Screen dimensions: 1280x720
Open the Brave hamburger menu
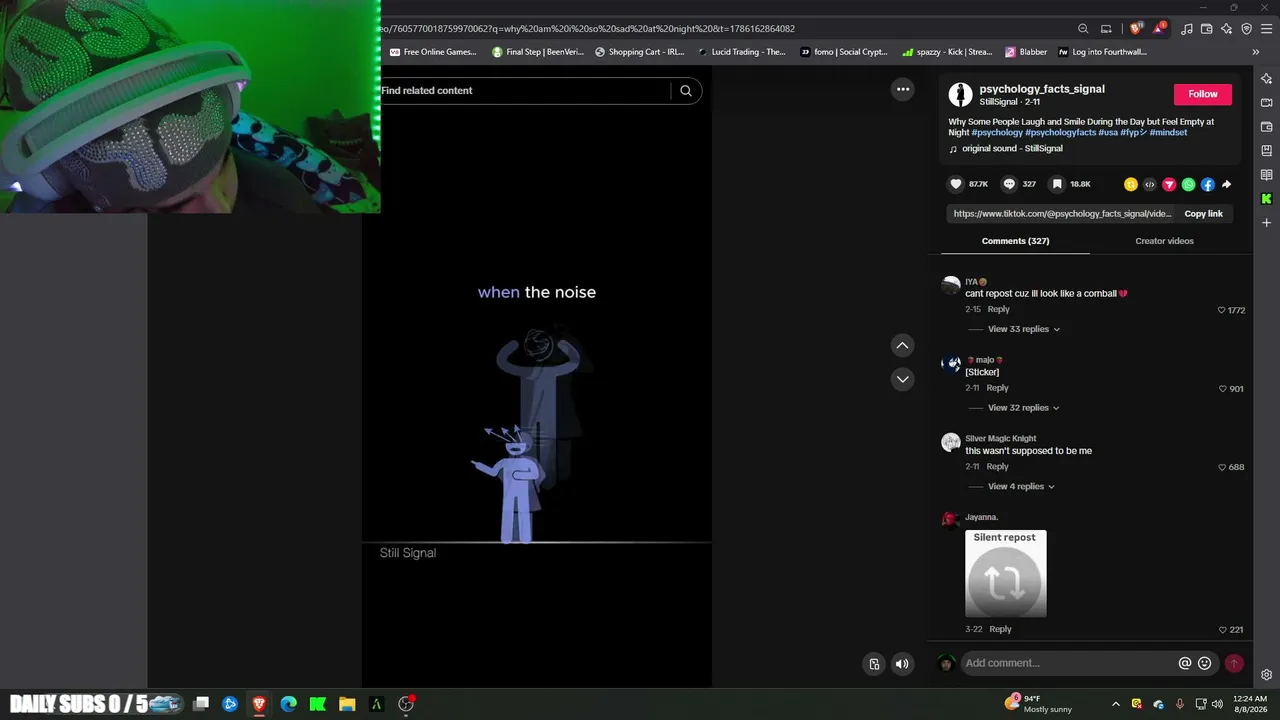click(1266, 29)
